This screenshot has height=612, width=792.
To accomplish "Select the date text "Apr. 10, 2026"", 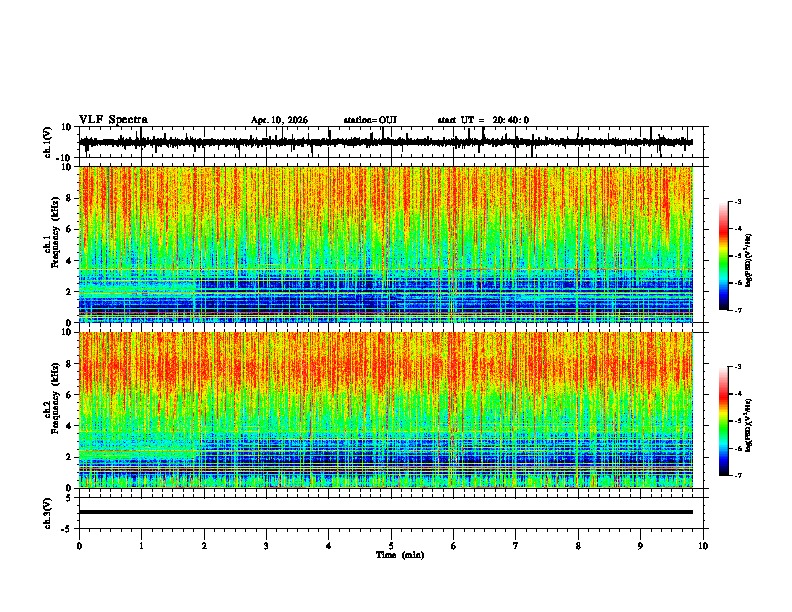I will (279, 120).
